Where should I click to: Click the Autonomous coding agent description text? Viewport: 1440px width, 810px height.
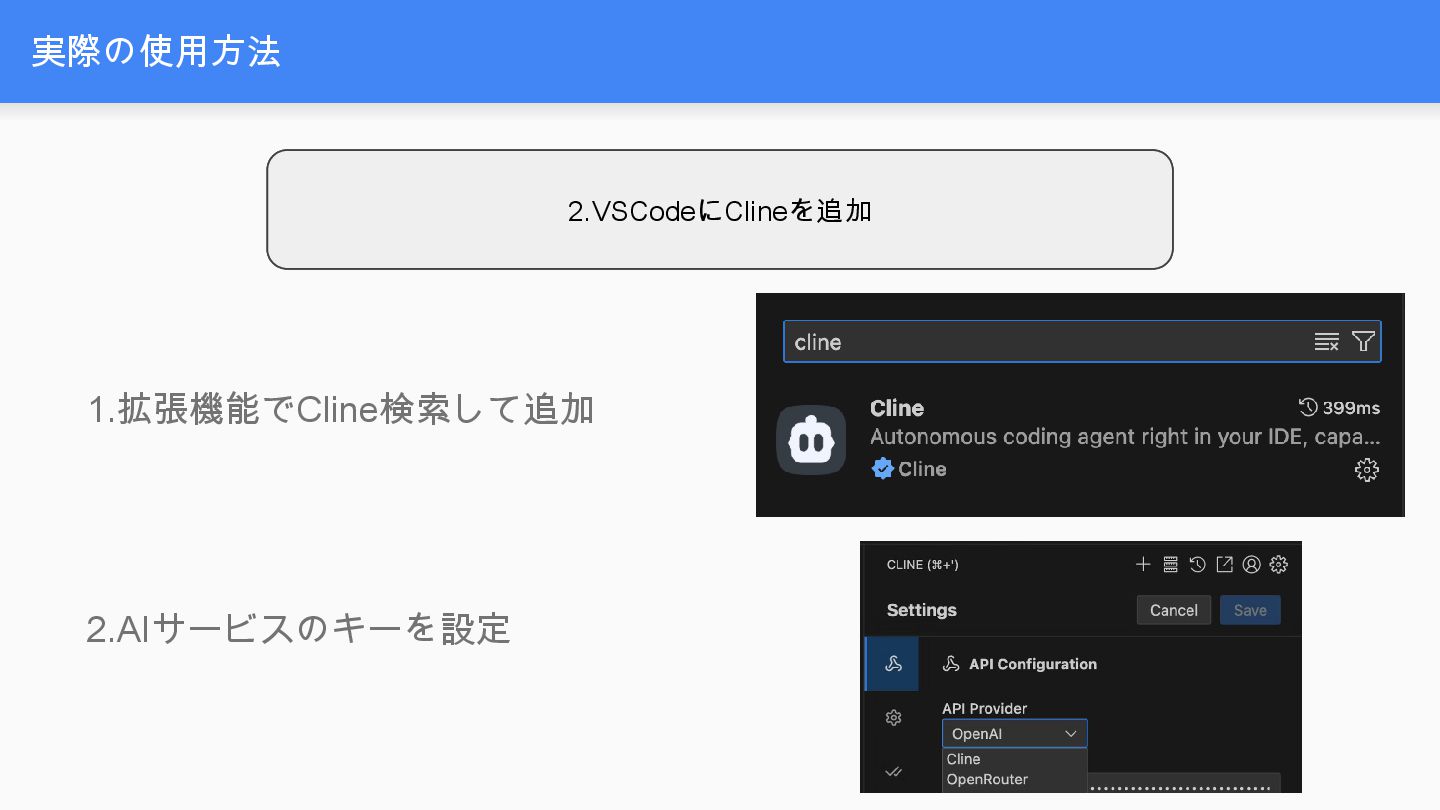[x=1125, y=437]
